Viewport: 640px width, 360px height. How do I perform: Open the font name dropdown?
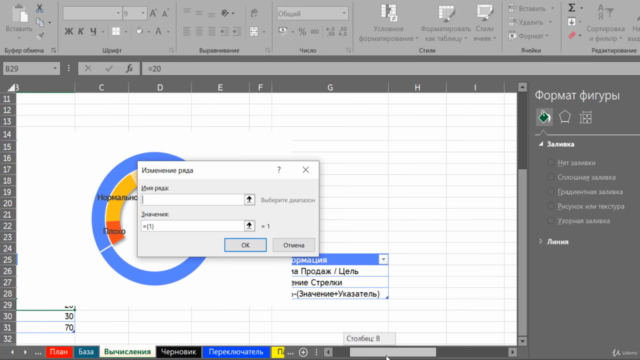[x=118, y=13]
